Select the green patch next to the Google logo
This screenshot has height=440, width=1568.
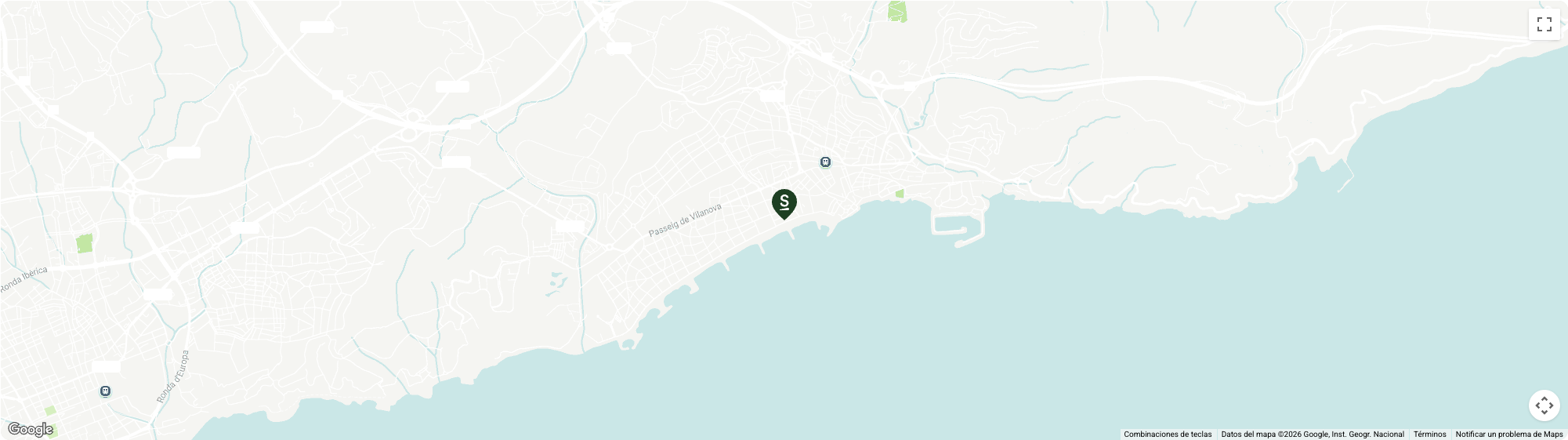[x=50, y=410]
